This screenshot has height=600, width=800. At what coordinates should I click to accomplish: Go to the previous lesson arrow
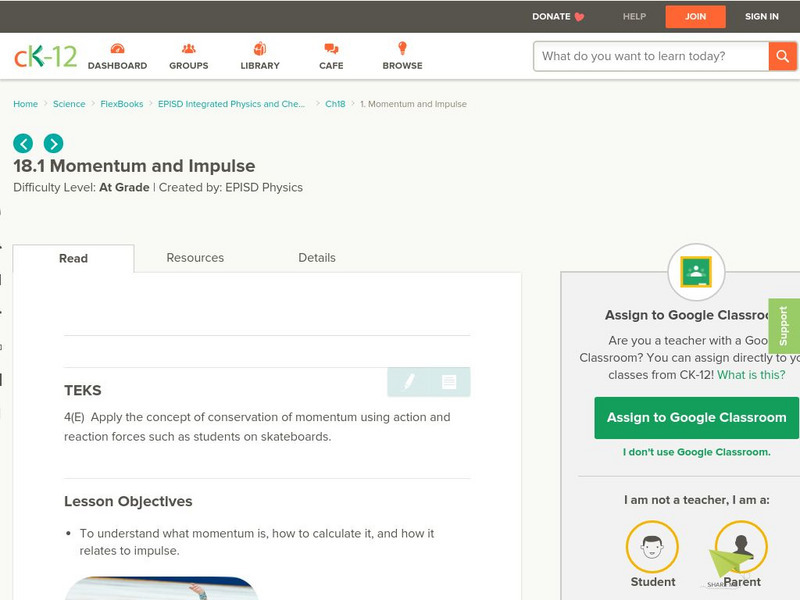pos(23,143)
